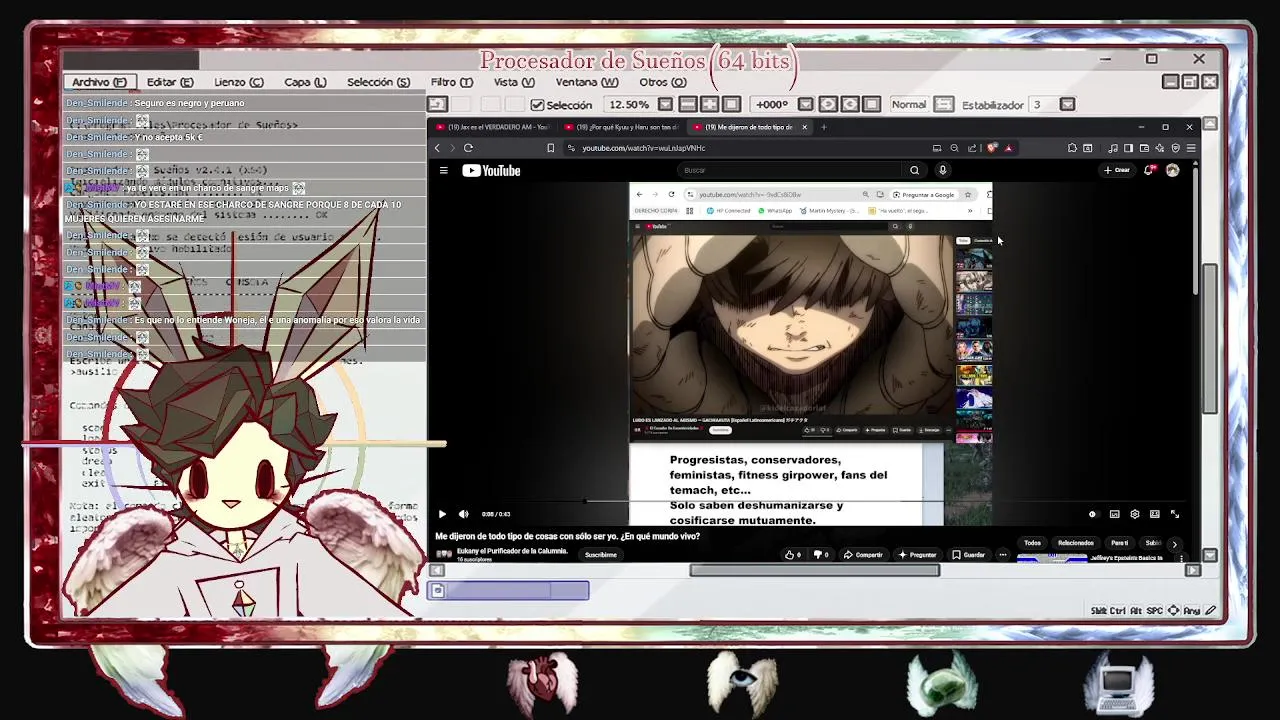Click the canvas vertical scrollbar thumb
The height and width of the screenshot is (720, 1280).
coord(1210,339)
